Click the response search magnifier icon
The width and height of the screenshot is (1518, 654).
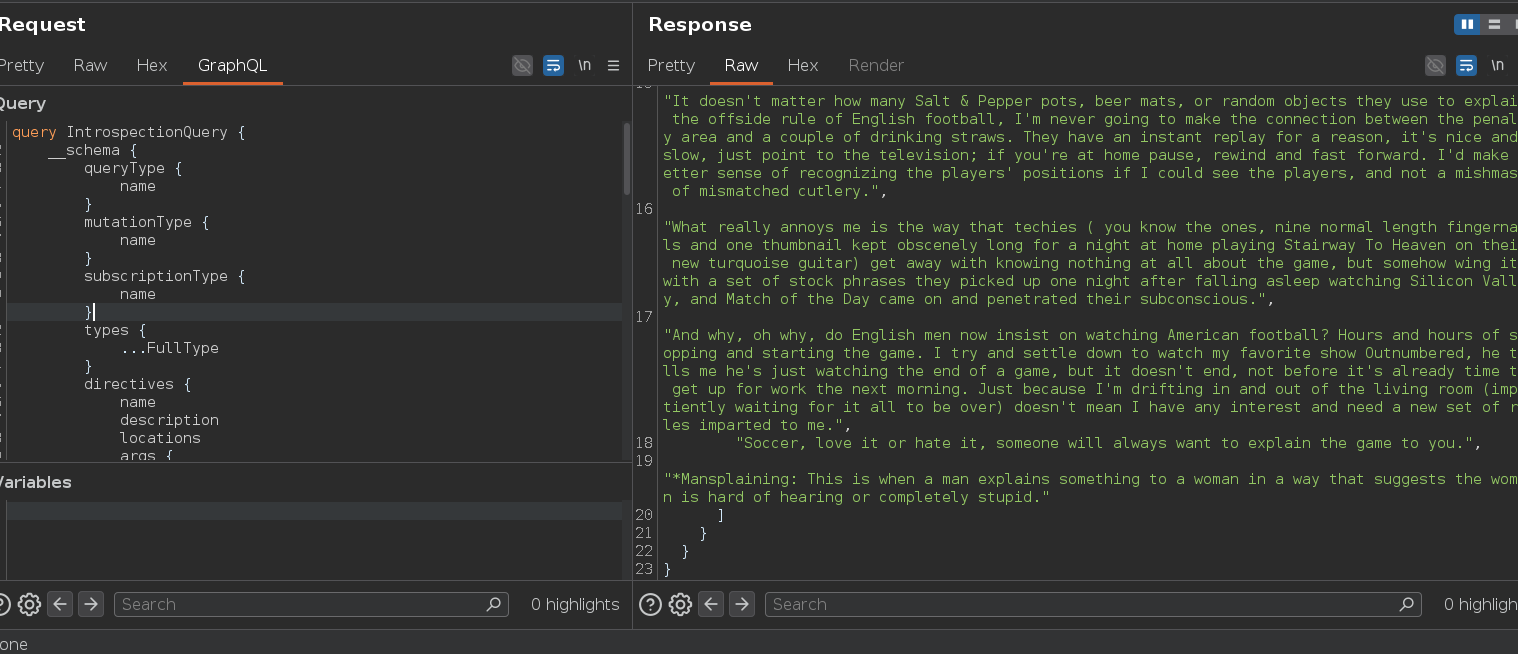1407,604
